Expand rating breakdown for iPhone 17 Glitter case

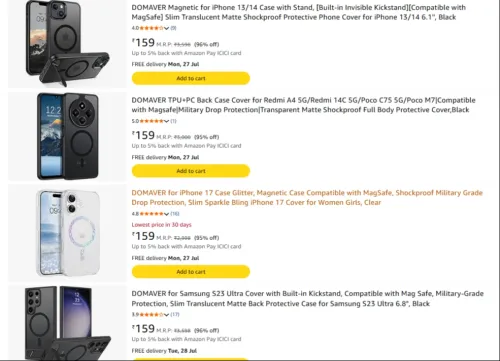pyautogui.click(x=166, y=214)
